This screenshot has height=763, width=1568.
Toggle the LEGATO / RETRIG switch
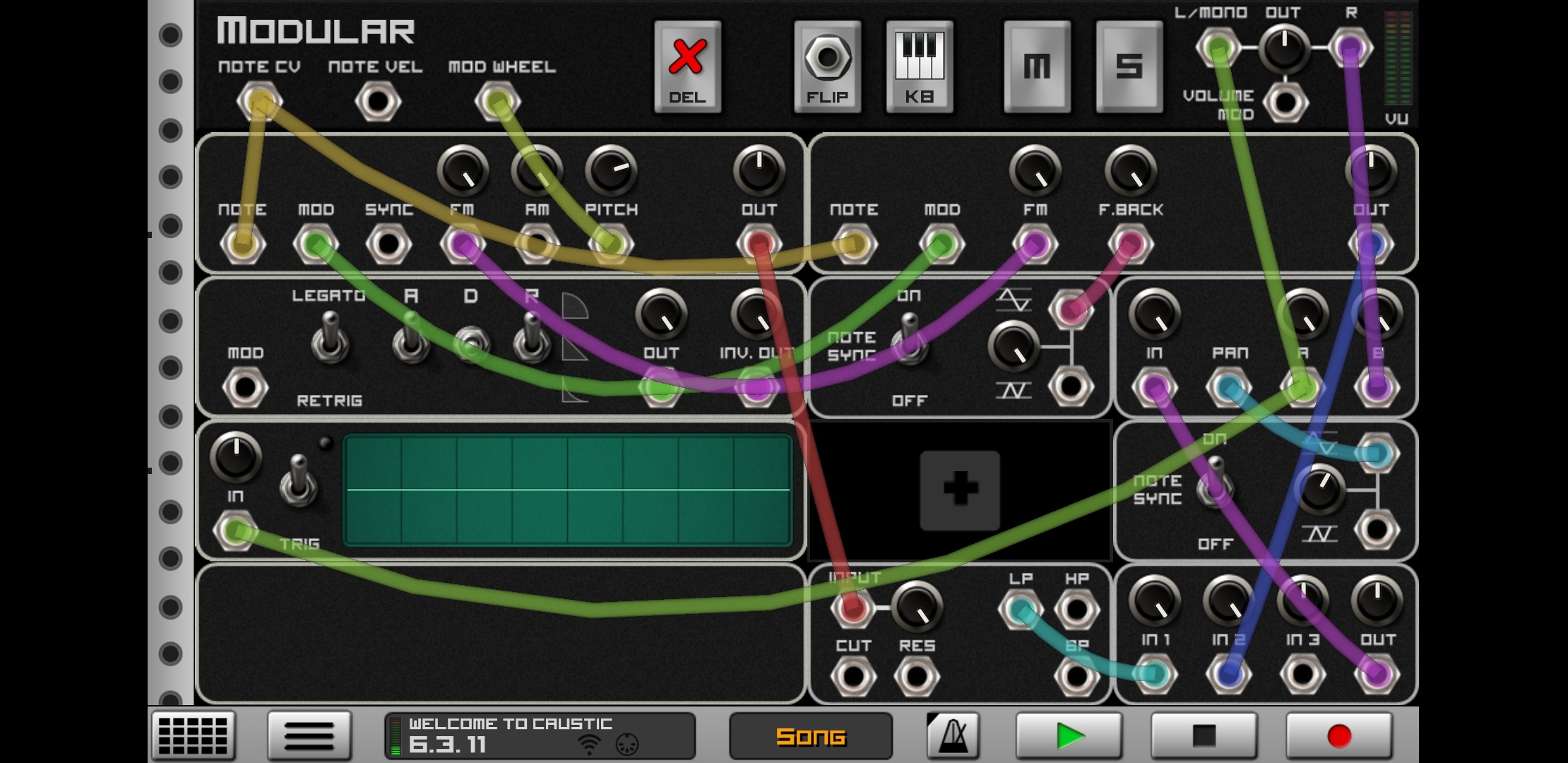[330, 338]
